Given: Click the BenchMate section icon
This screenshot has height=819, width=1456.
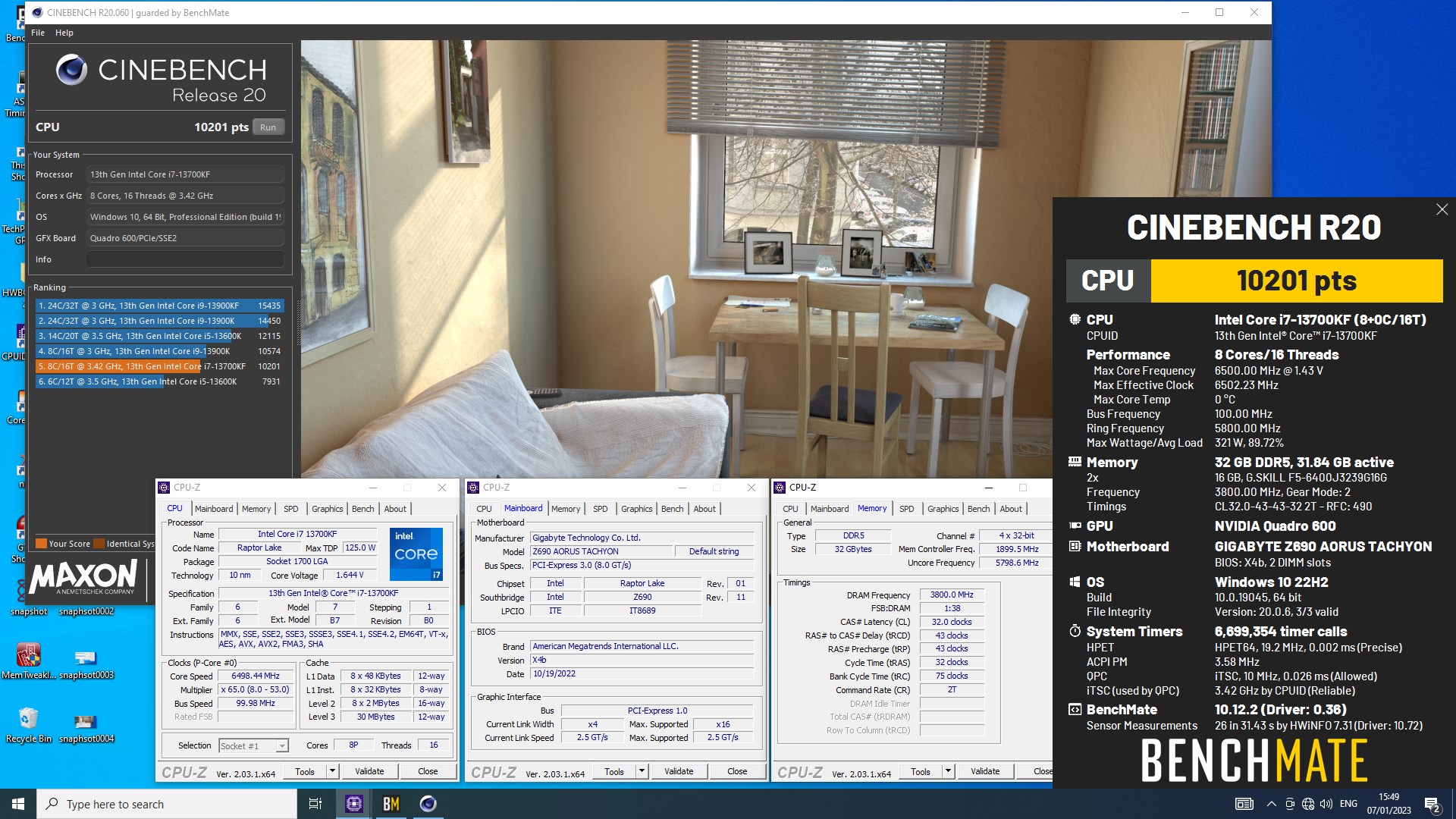Looking at the screenshot, I should [1075, 710].
